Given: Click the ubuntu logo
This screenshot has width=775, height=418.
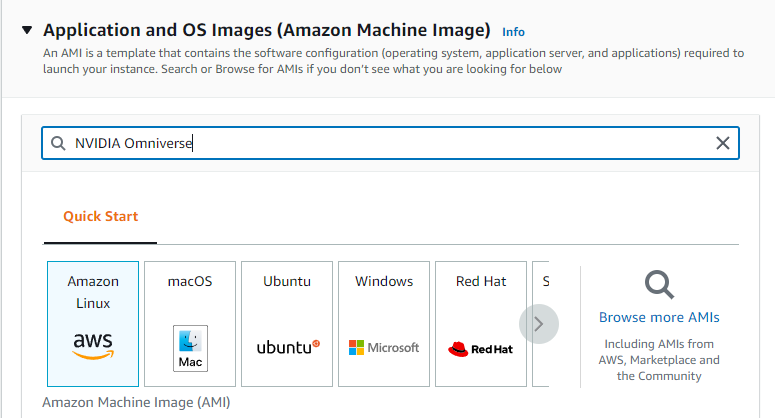Looking at the screenshot, I should (x=288, y=347).
